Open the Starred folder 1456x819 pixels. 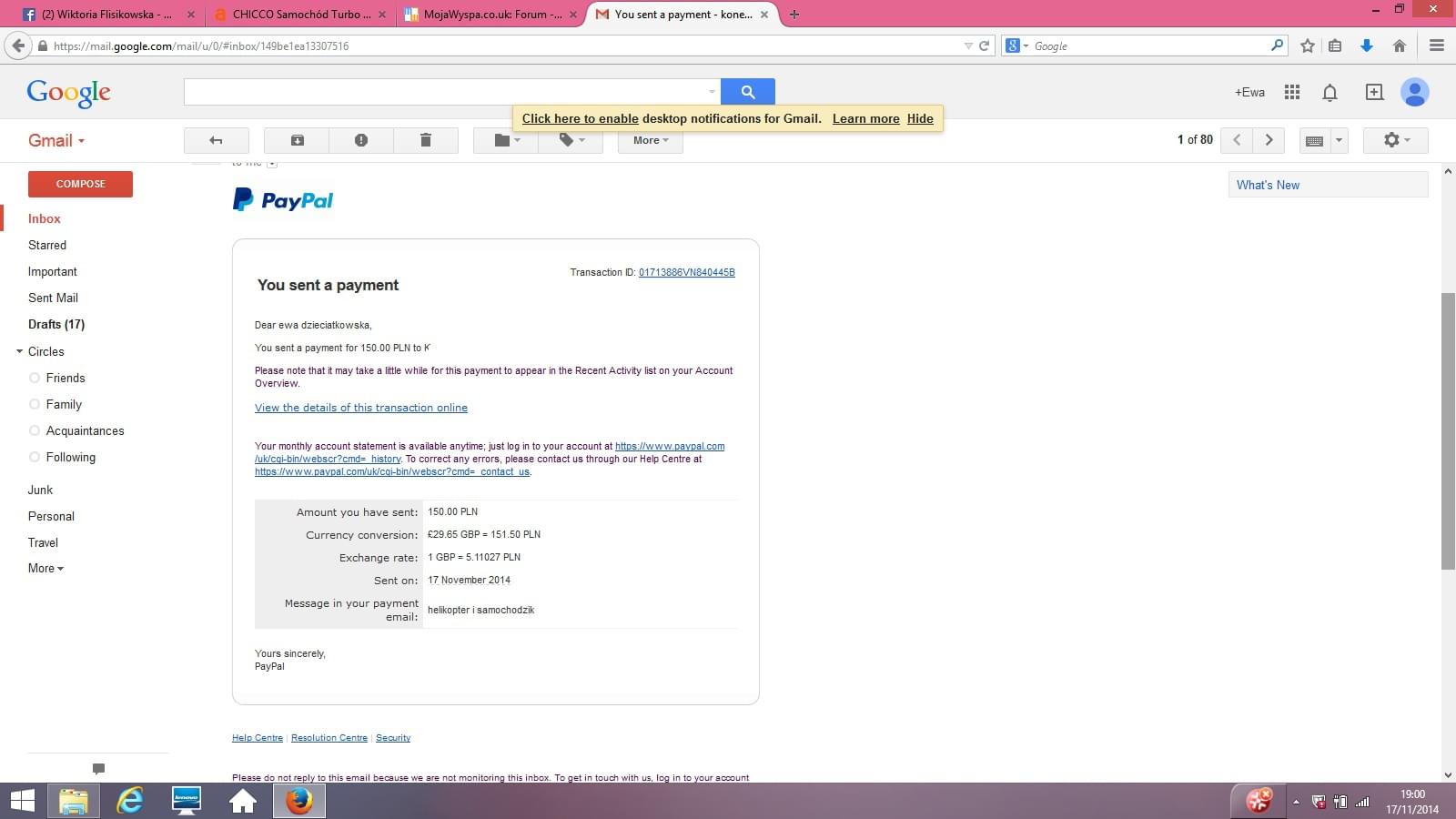(47, 245)
